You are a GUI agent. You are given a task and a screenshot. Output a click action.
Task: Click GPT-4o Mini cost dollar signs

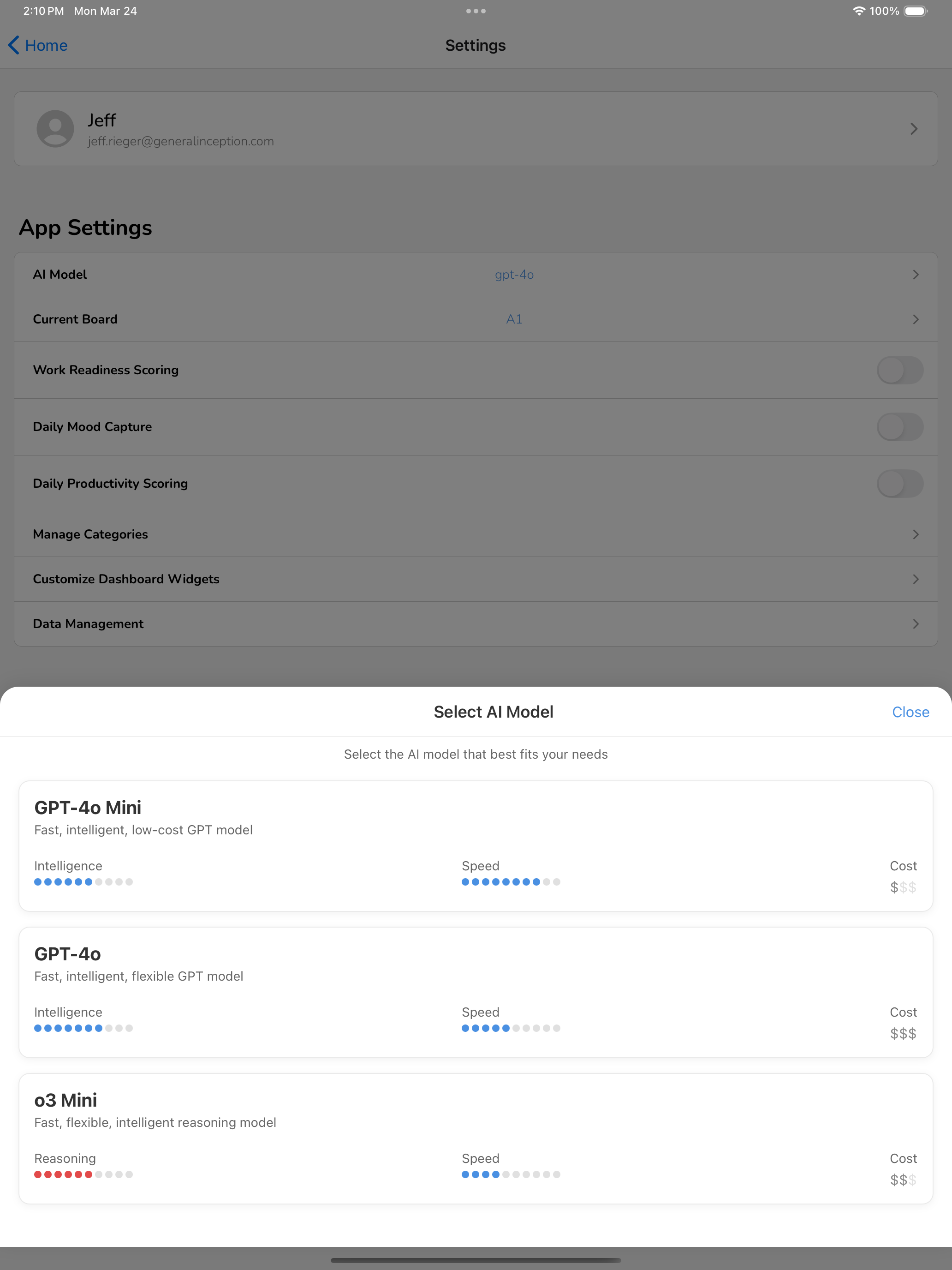903,887
